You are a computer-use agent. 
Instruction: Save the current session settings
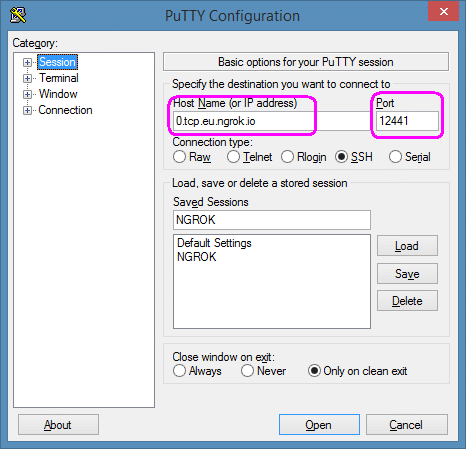[x=407, y=274]
